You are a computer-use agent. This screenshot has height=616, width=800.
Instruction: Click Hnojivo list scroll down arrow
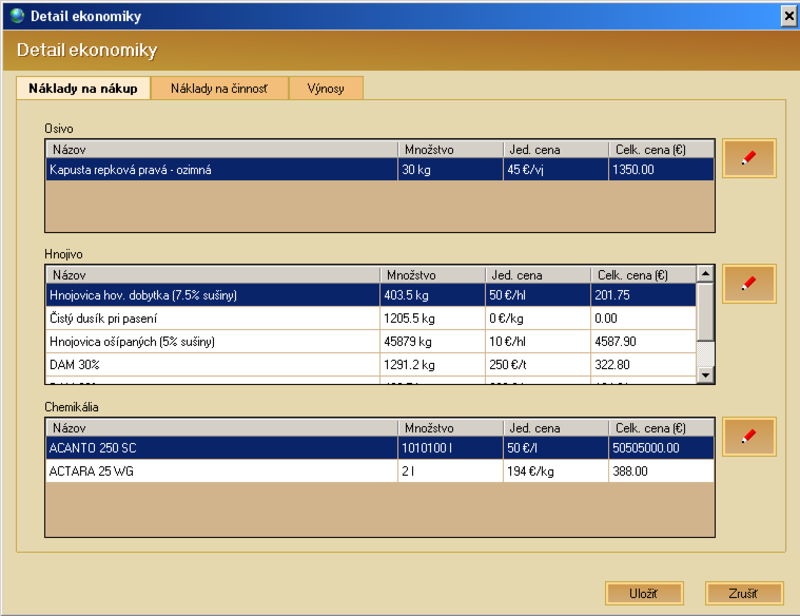(x=705, y=375)
